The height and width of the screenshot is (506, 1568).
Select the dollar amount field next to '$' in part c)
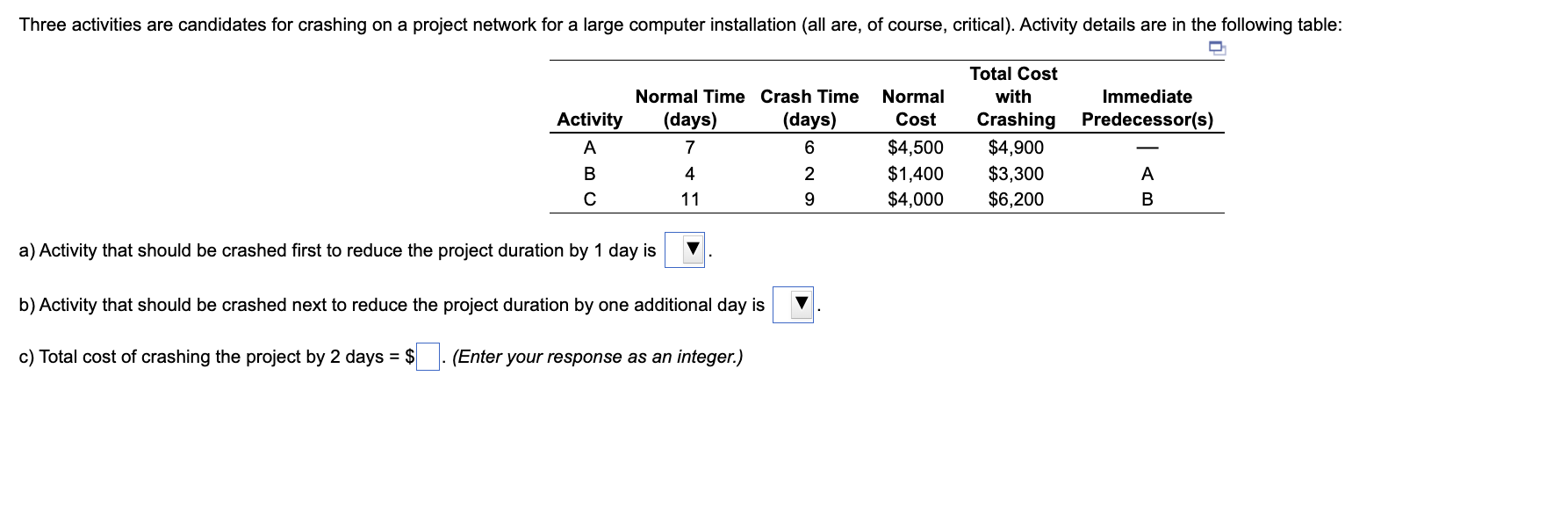(427, 355)
